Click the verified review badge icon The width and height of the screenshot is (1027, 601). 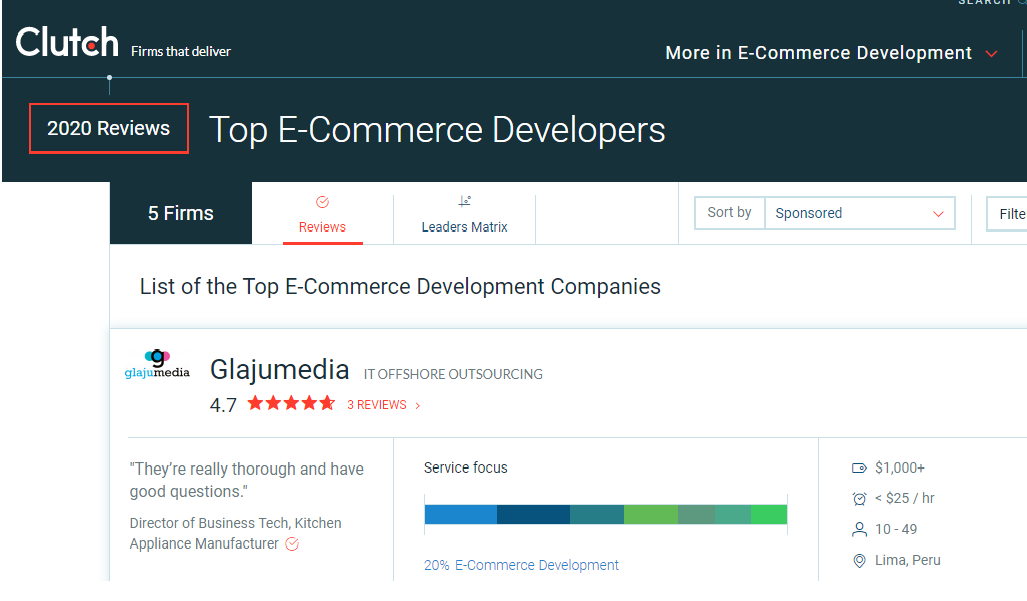tap(293, 544)
